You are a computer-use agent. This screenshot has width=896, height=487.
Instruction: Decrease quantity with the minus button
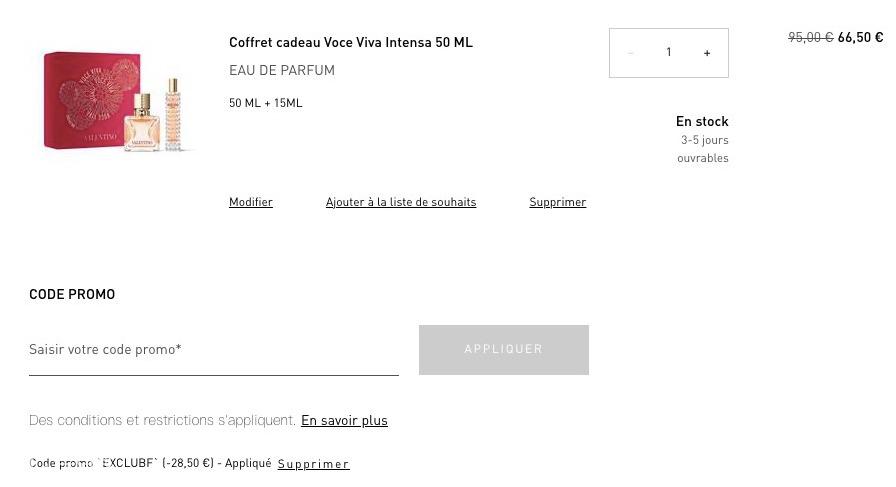pyautogui.click(x=630, y=53)
